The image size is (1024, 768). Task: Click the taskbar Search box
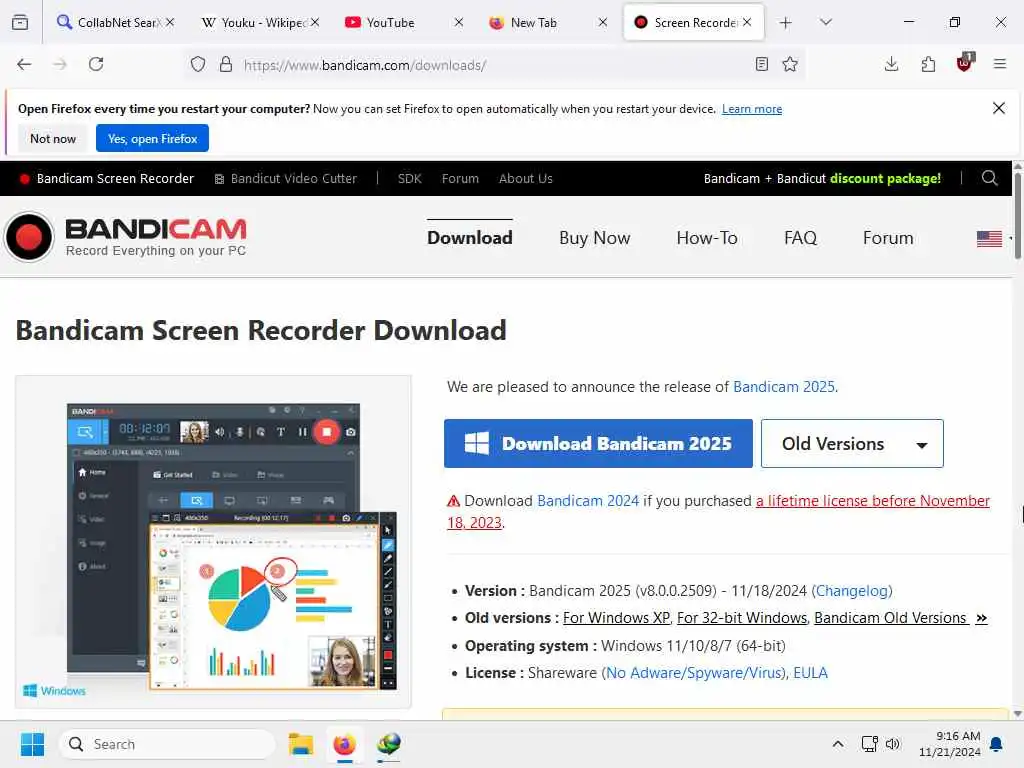click(167, 744)
